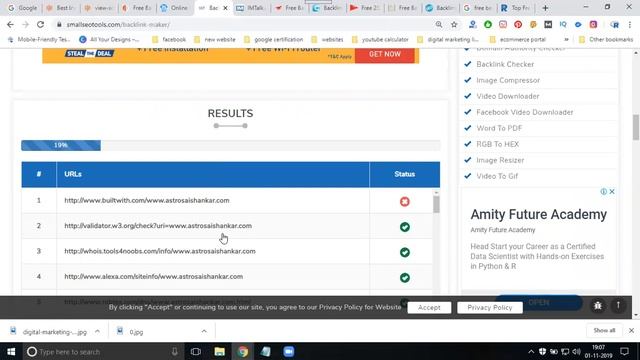The width and height of the screenshot is (640, 360).
Task: Open youtube calculator bookmark folder
Action: coord(380,40)
